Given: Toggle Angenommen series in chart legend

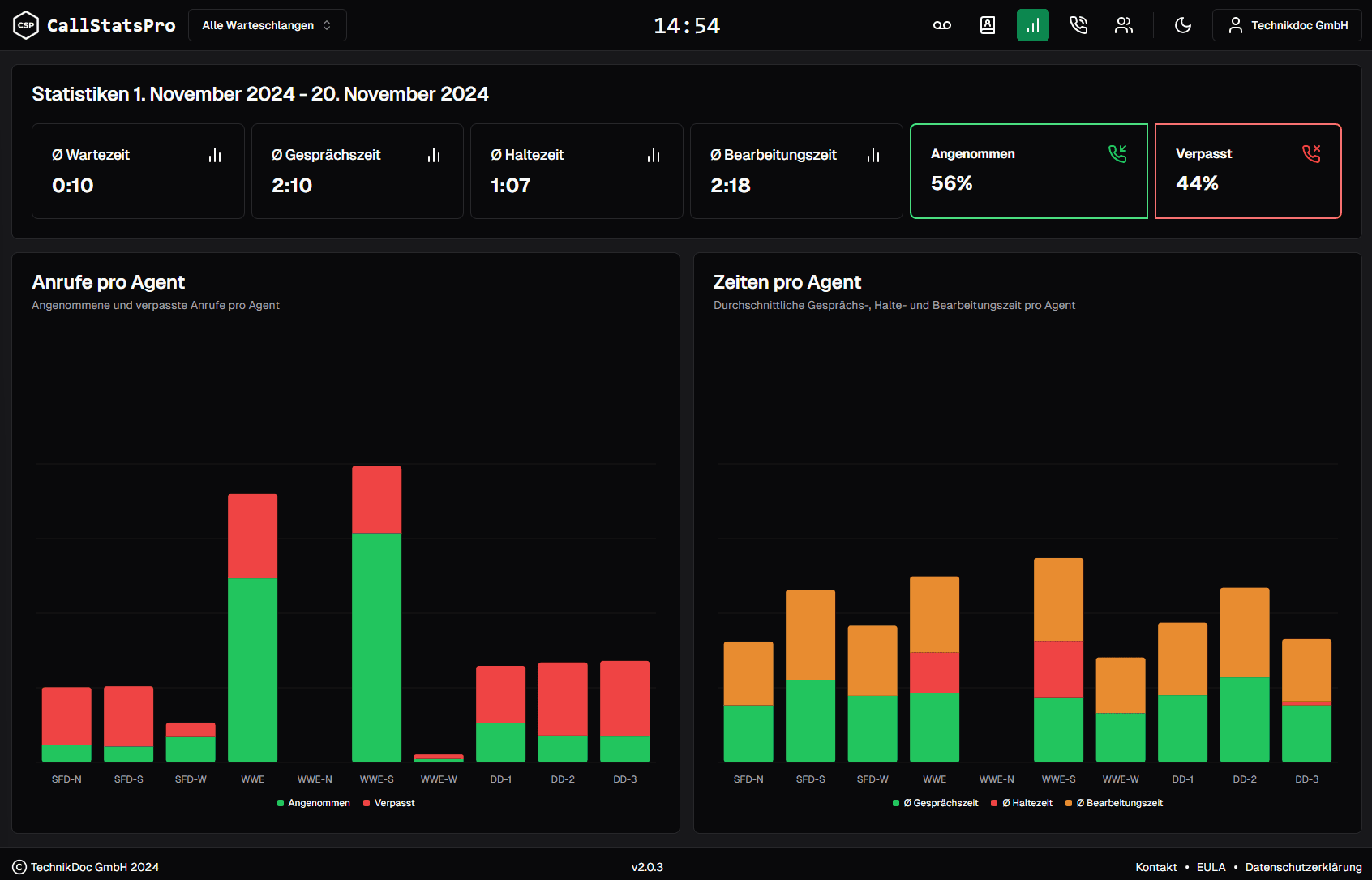Looking at the screenshot, I should [x=314, y=803].
